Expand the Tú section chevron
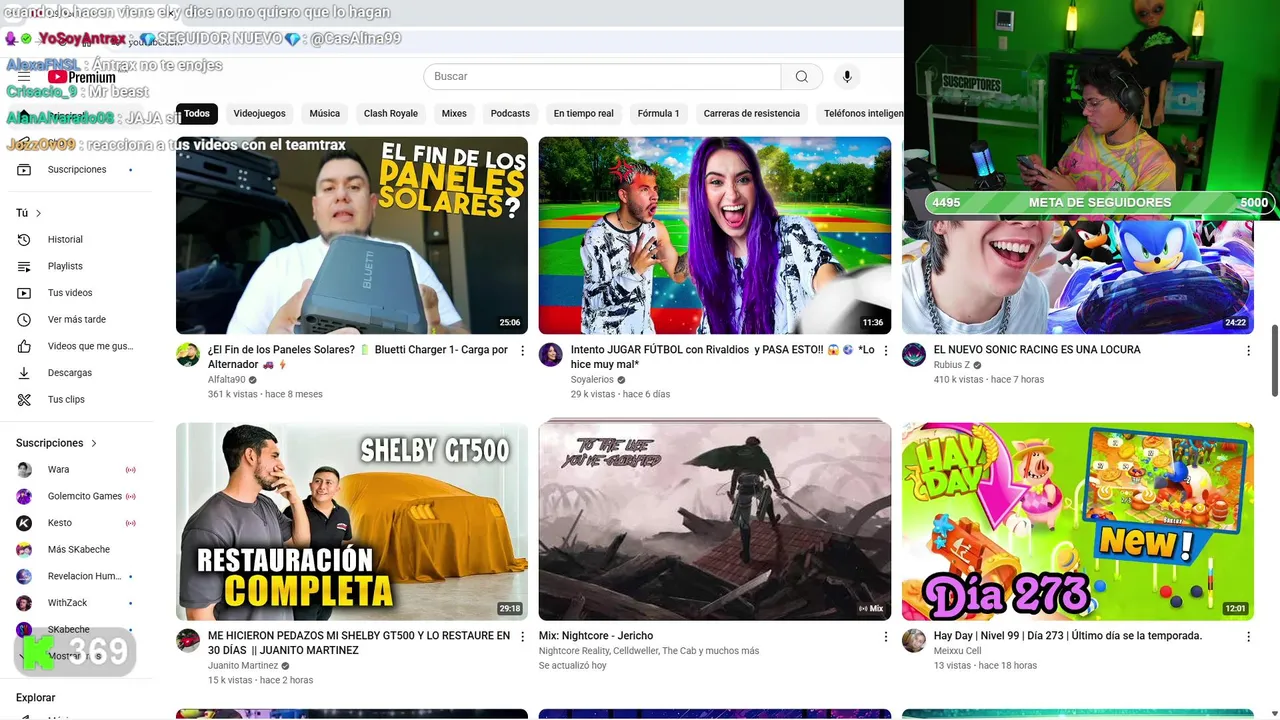 click(39, 213)
